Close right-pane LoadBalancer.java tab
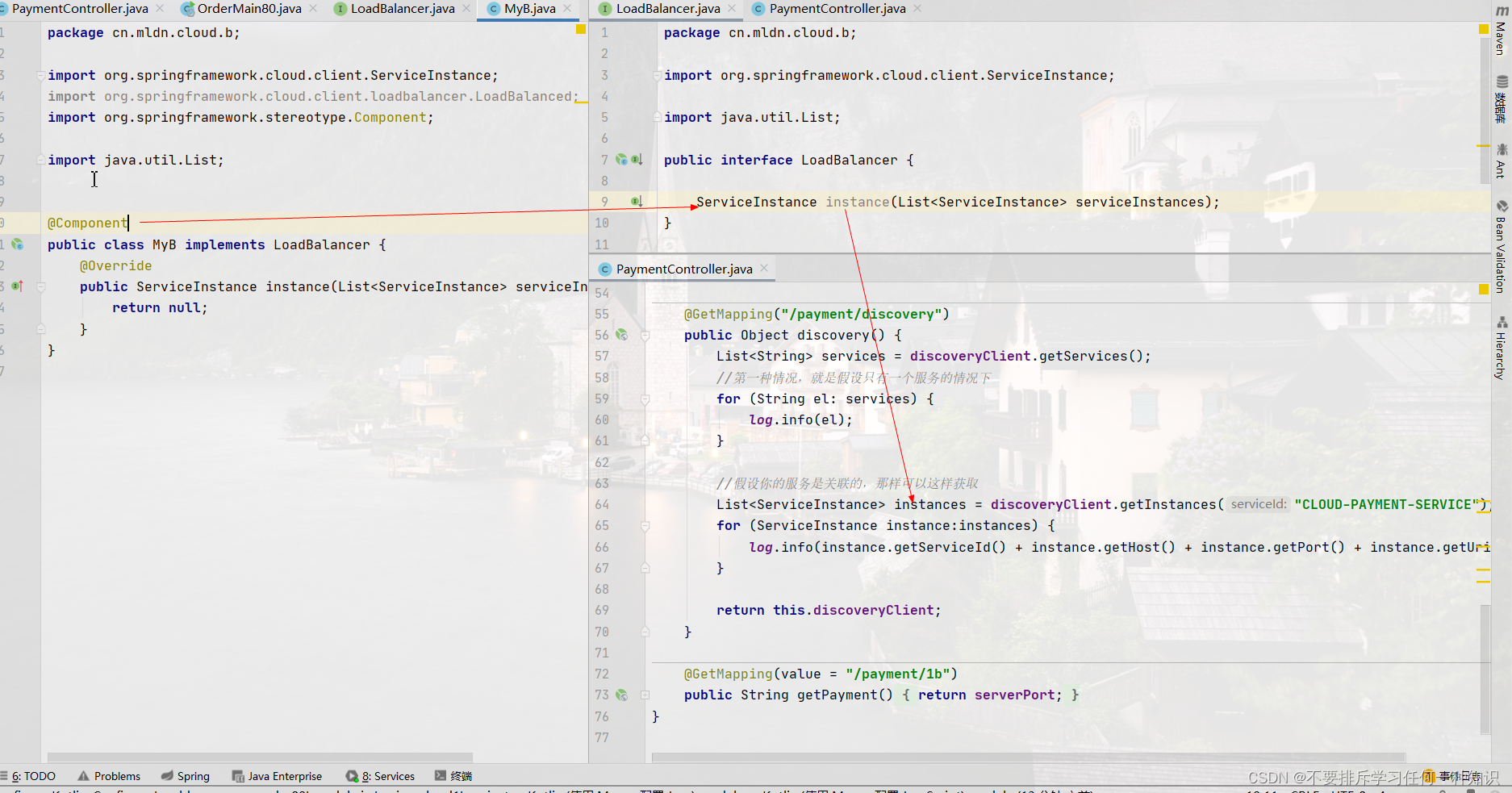The image size is (1512, 793). pos(732,8)
